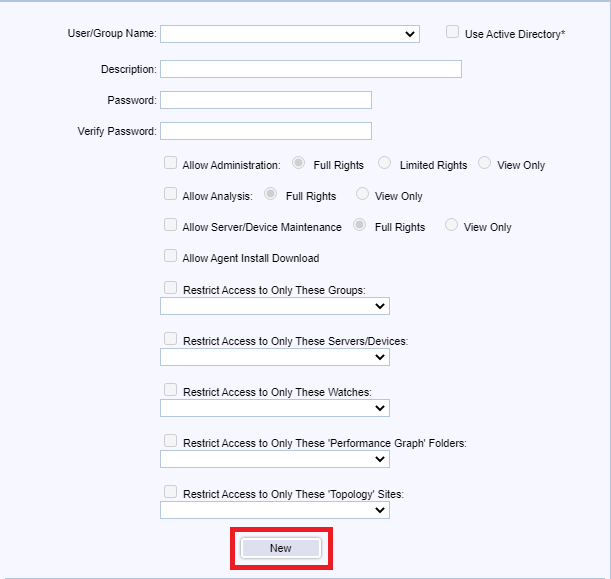Check the Allow Administration checkbox
611x579 pixels.
point(170,163)
